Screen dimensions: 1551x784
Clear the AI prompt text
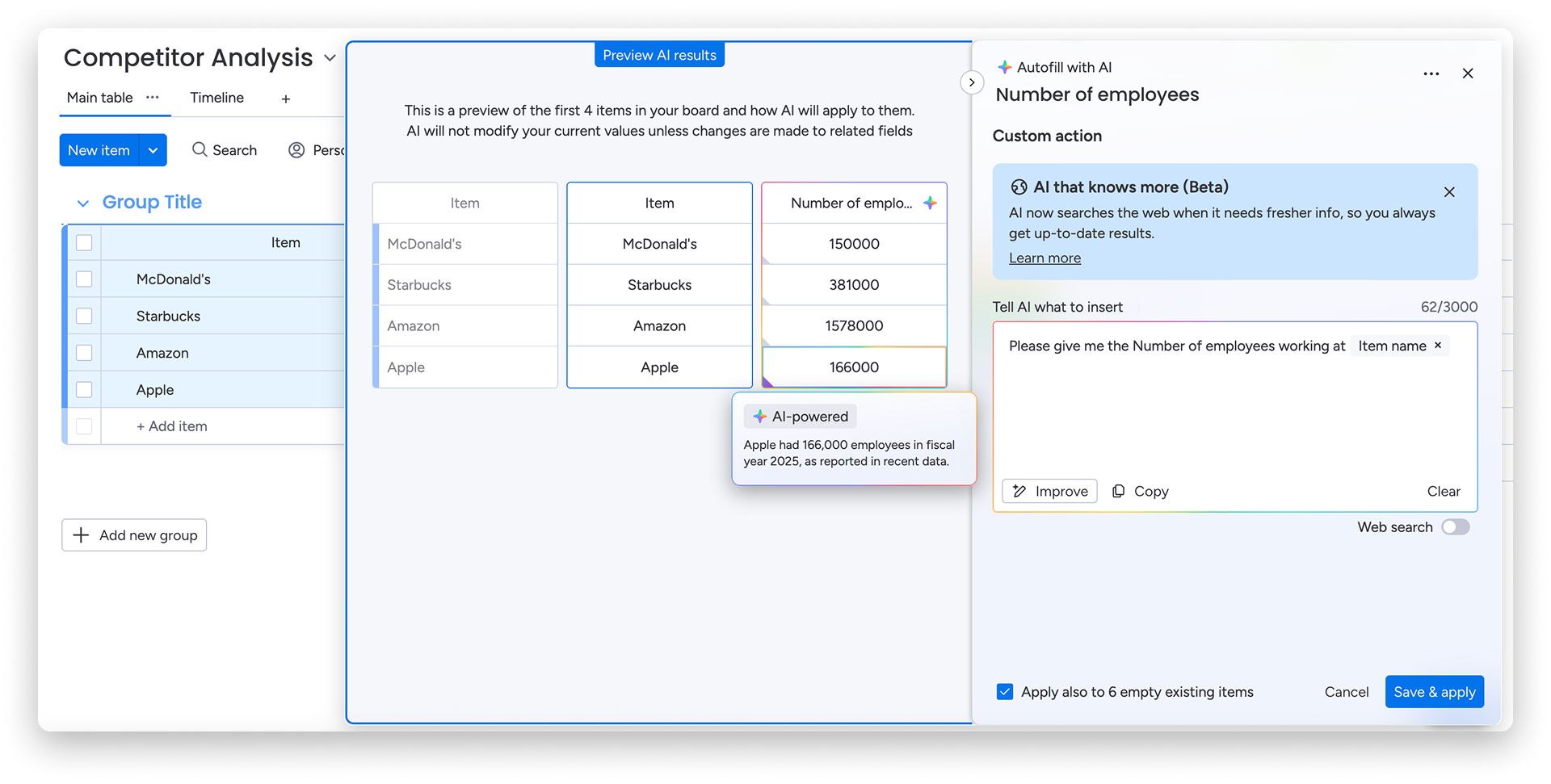(1444, 491)
